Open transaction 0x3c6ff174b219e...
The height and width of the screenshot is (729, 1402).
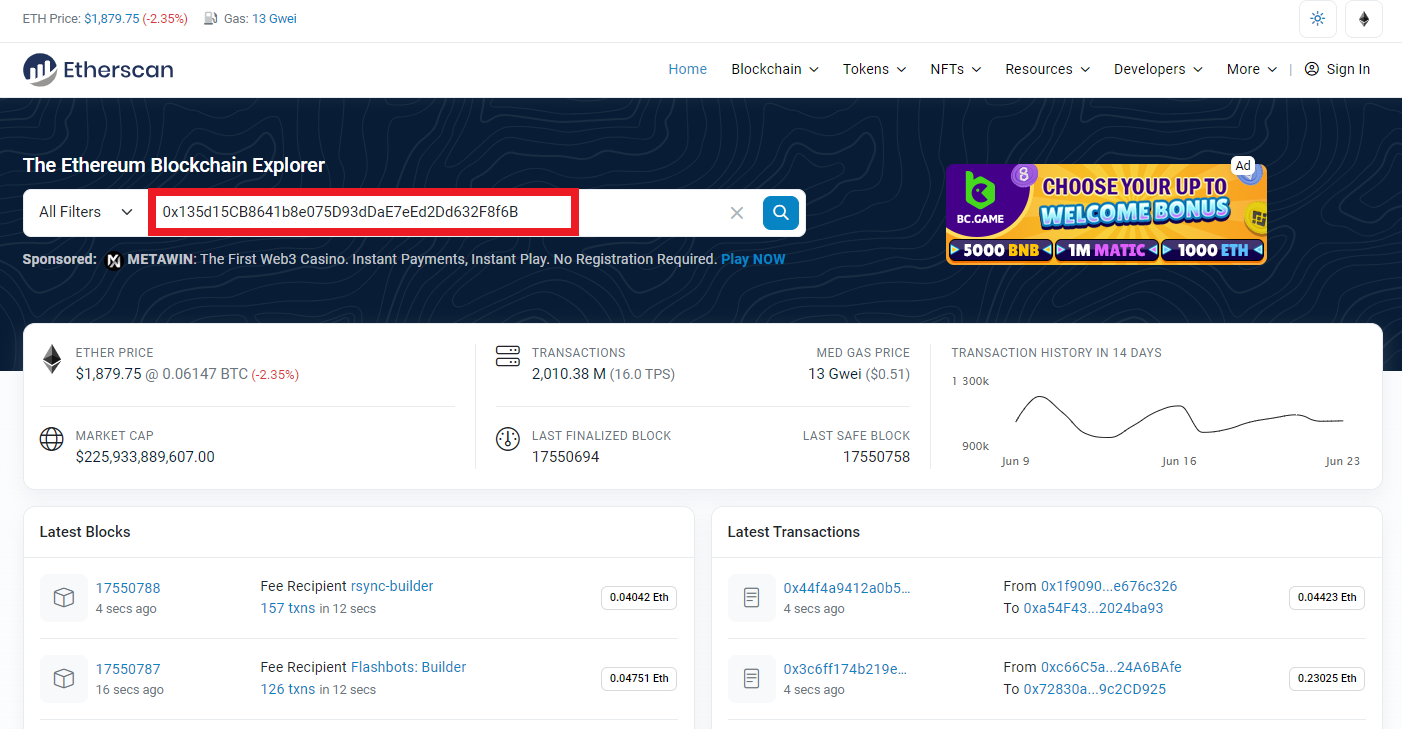tap(846, 669)
